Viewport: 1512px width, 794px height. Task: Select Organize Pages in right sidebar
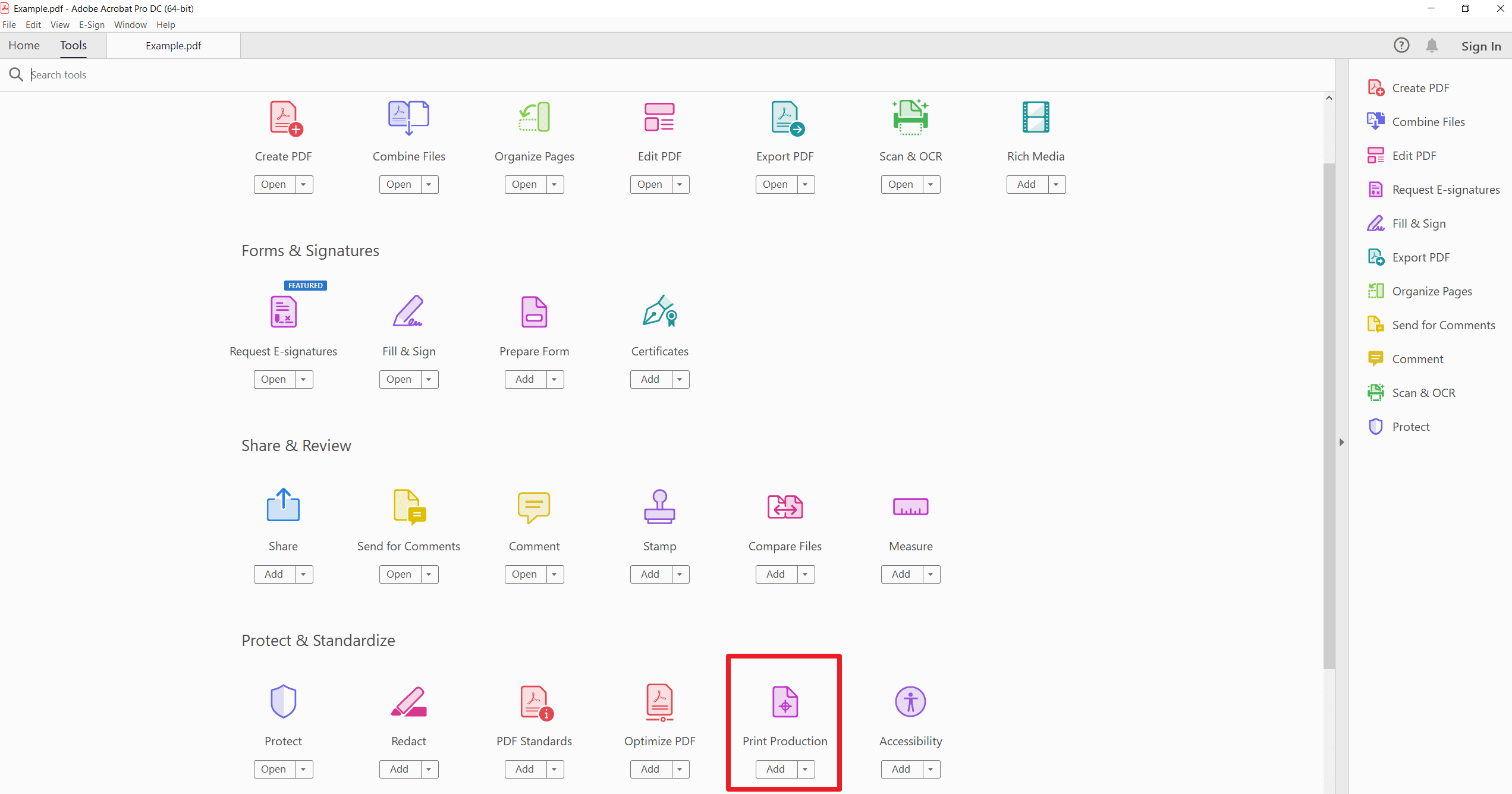1420,291
